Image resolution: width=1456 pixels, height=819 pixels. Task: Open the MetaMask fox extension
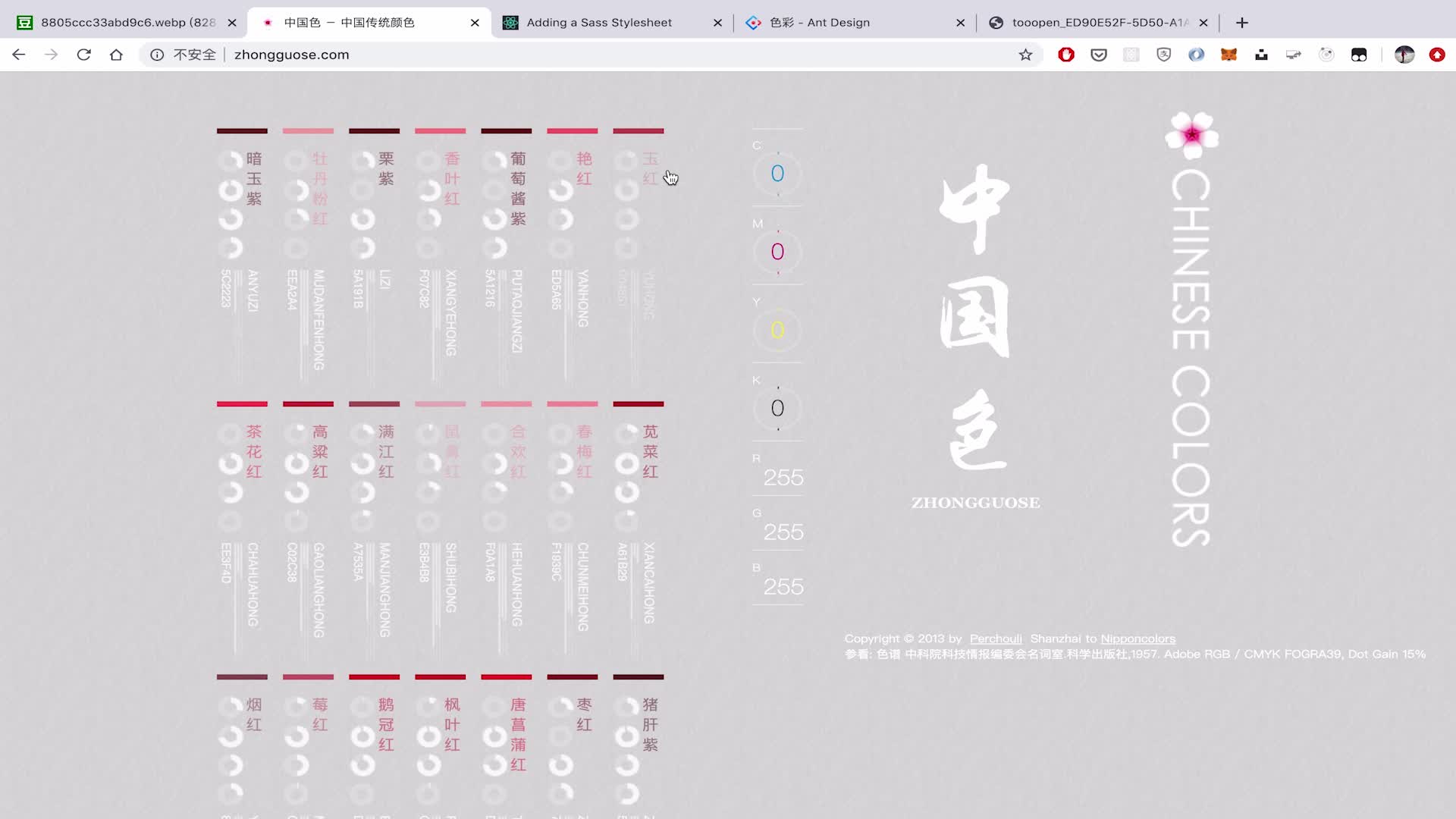(1228, 55)
